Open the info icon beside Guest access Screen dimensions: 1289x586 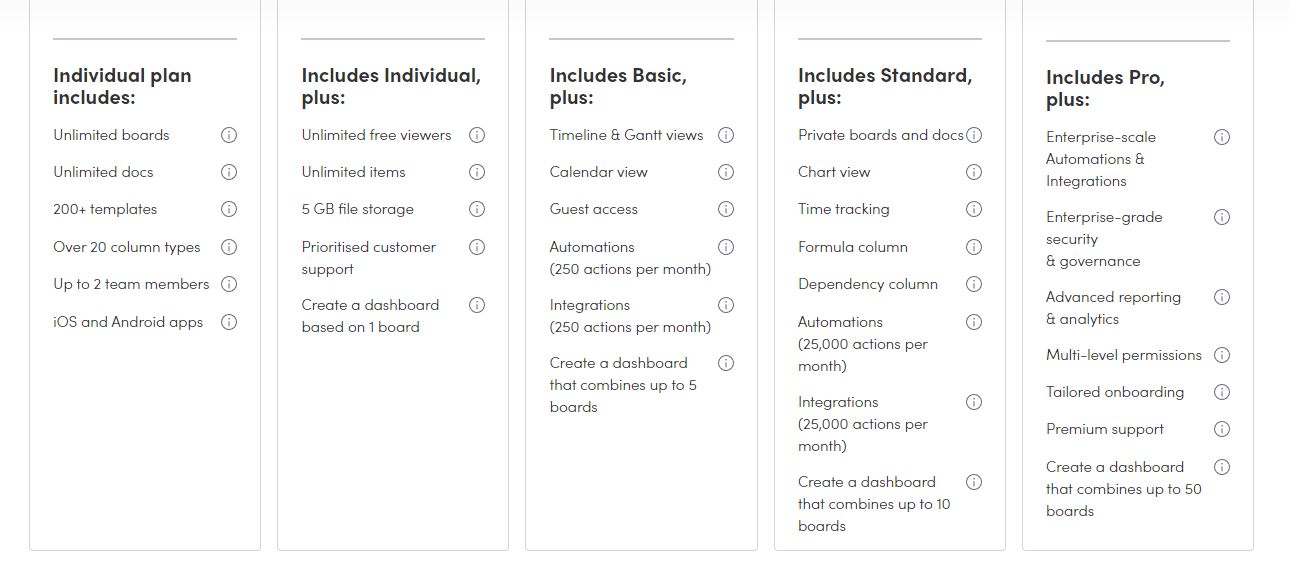pos(726,209)
